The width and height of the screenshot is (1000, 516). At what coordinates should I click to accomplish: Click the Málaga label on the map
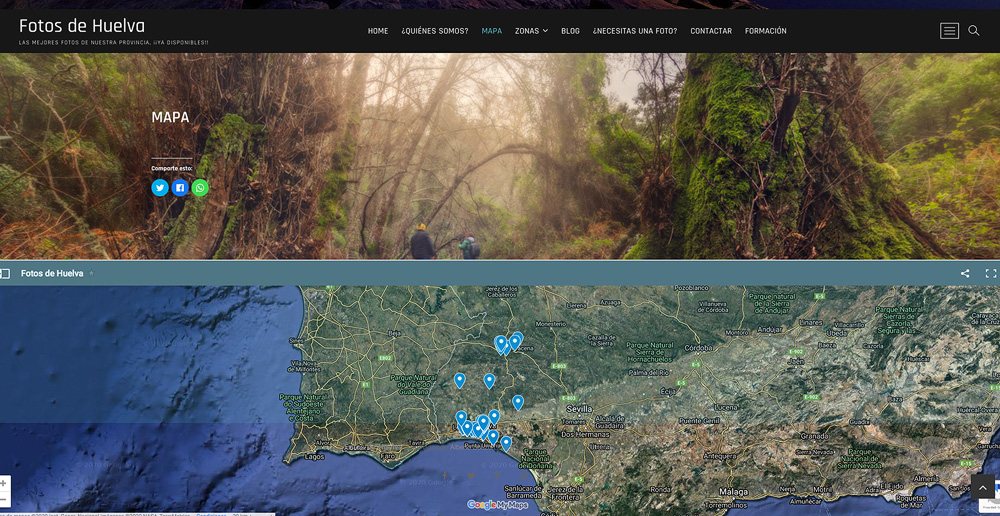(x=733, y=492)
